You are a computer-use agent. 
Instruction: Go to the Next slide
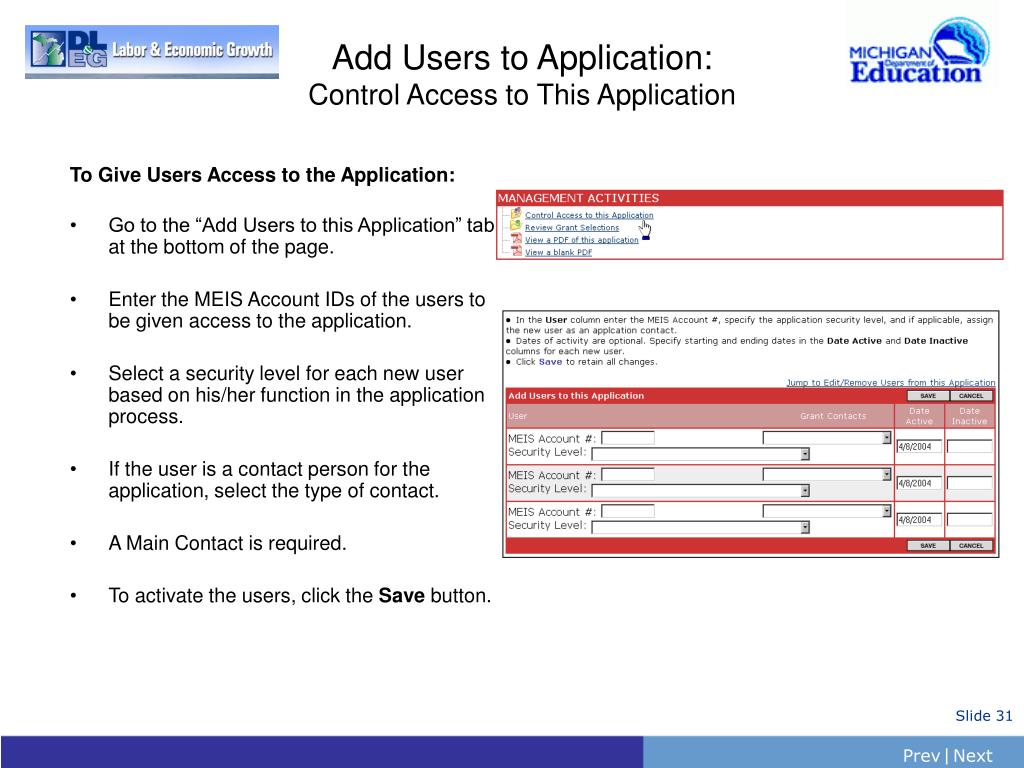point(972,756)
